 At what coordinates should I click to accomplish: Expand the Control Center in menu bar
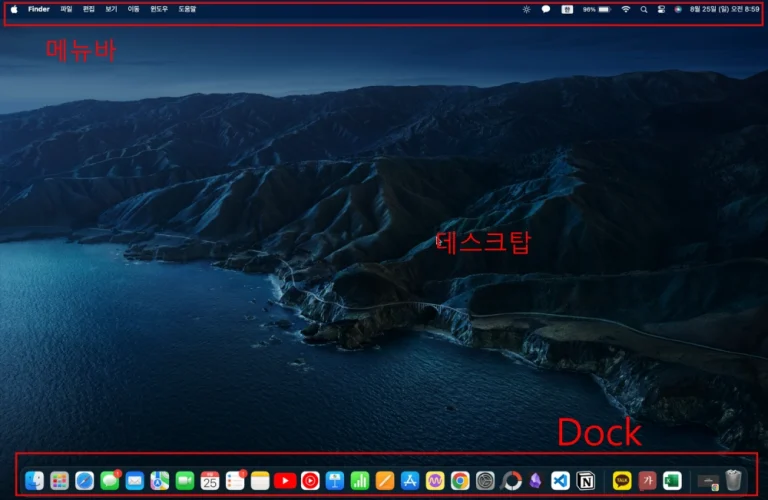coord(661,9)
